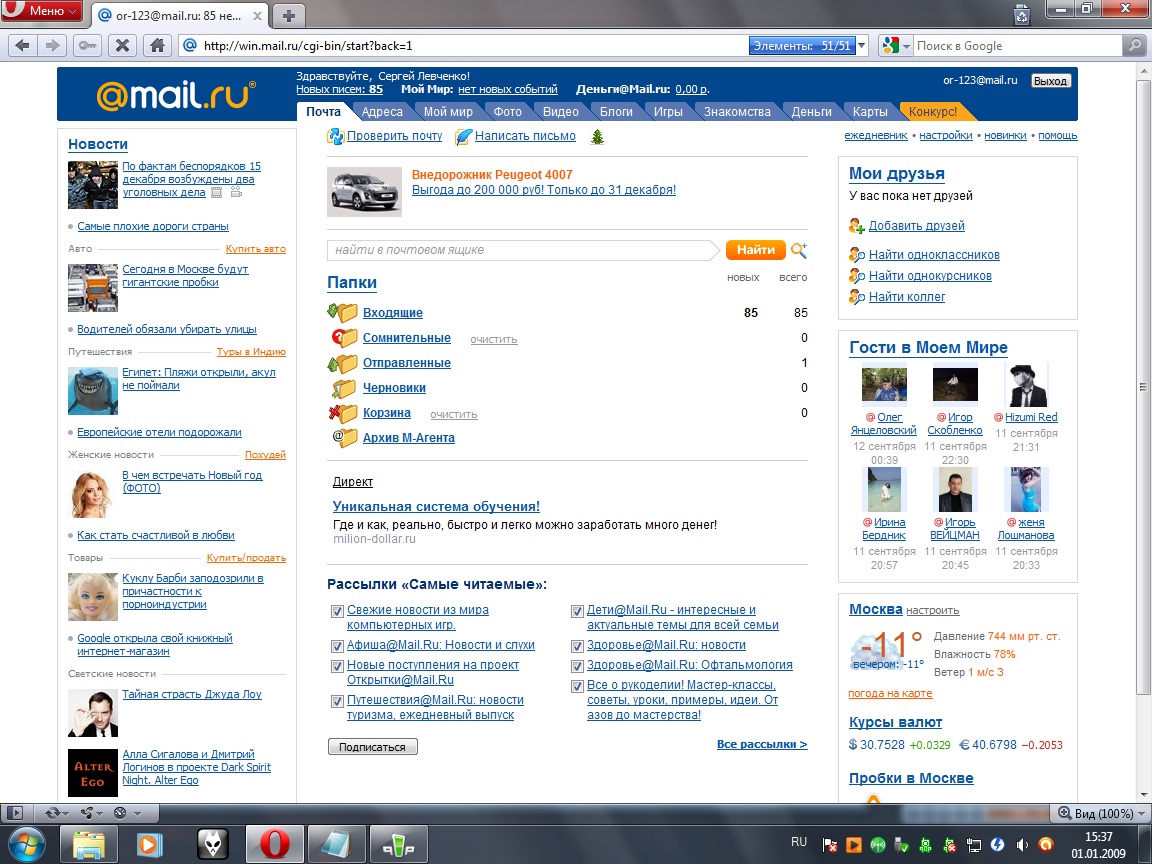
Task: Stop page loading with the X button
Action: click(x=122, y=46)
